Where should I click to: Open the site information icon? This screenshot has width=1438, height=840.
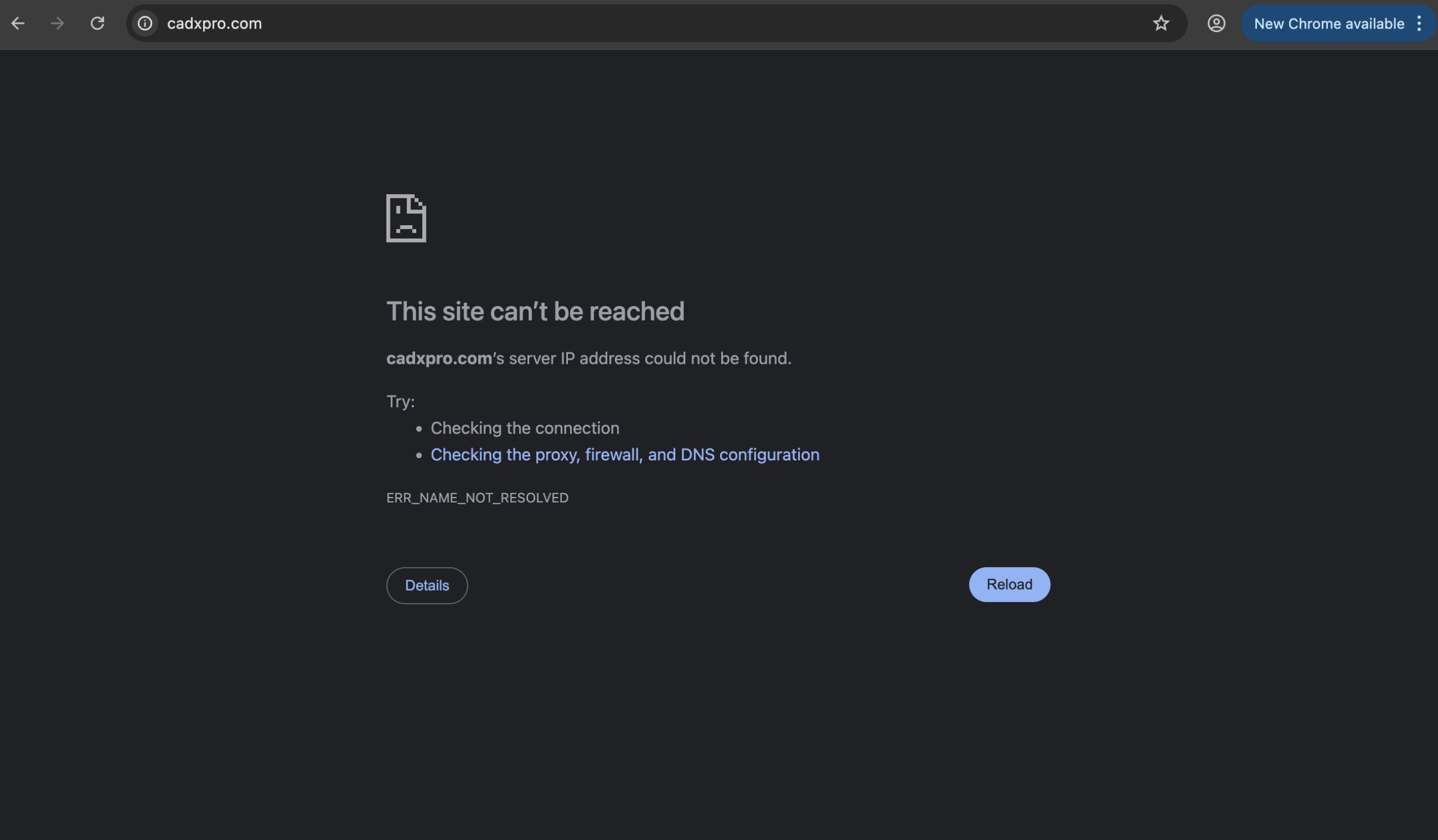[x=145, y=24]
